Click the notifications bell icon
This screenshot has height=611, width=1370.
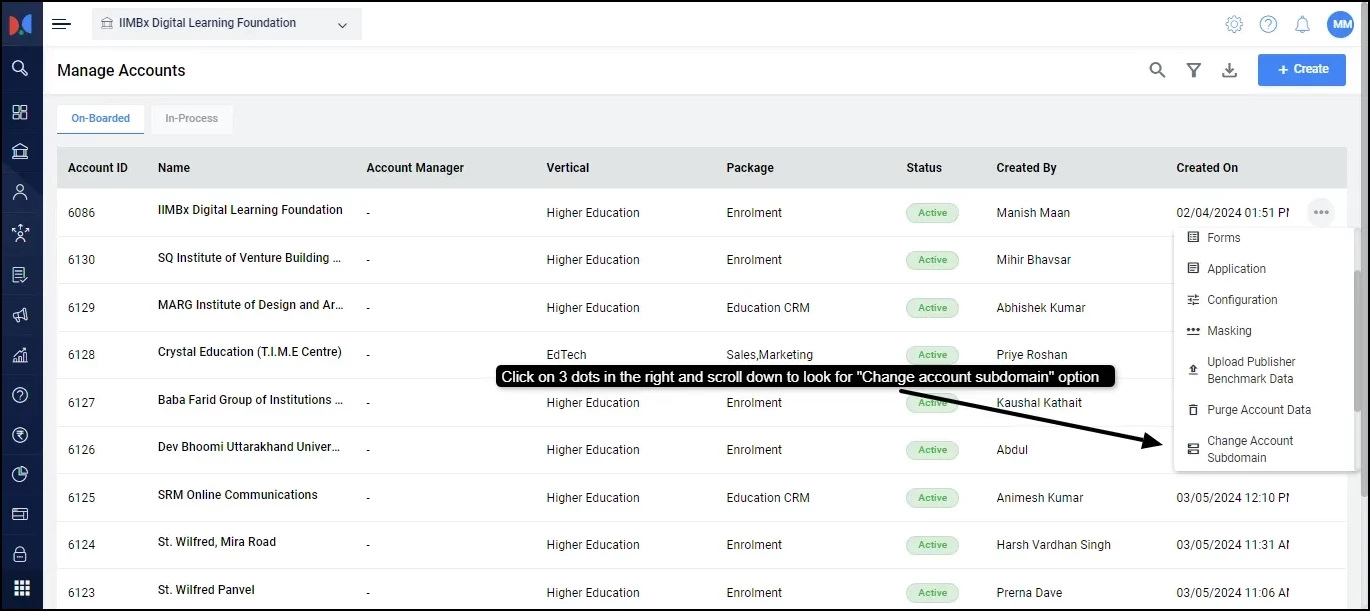pos(1302,24)
